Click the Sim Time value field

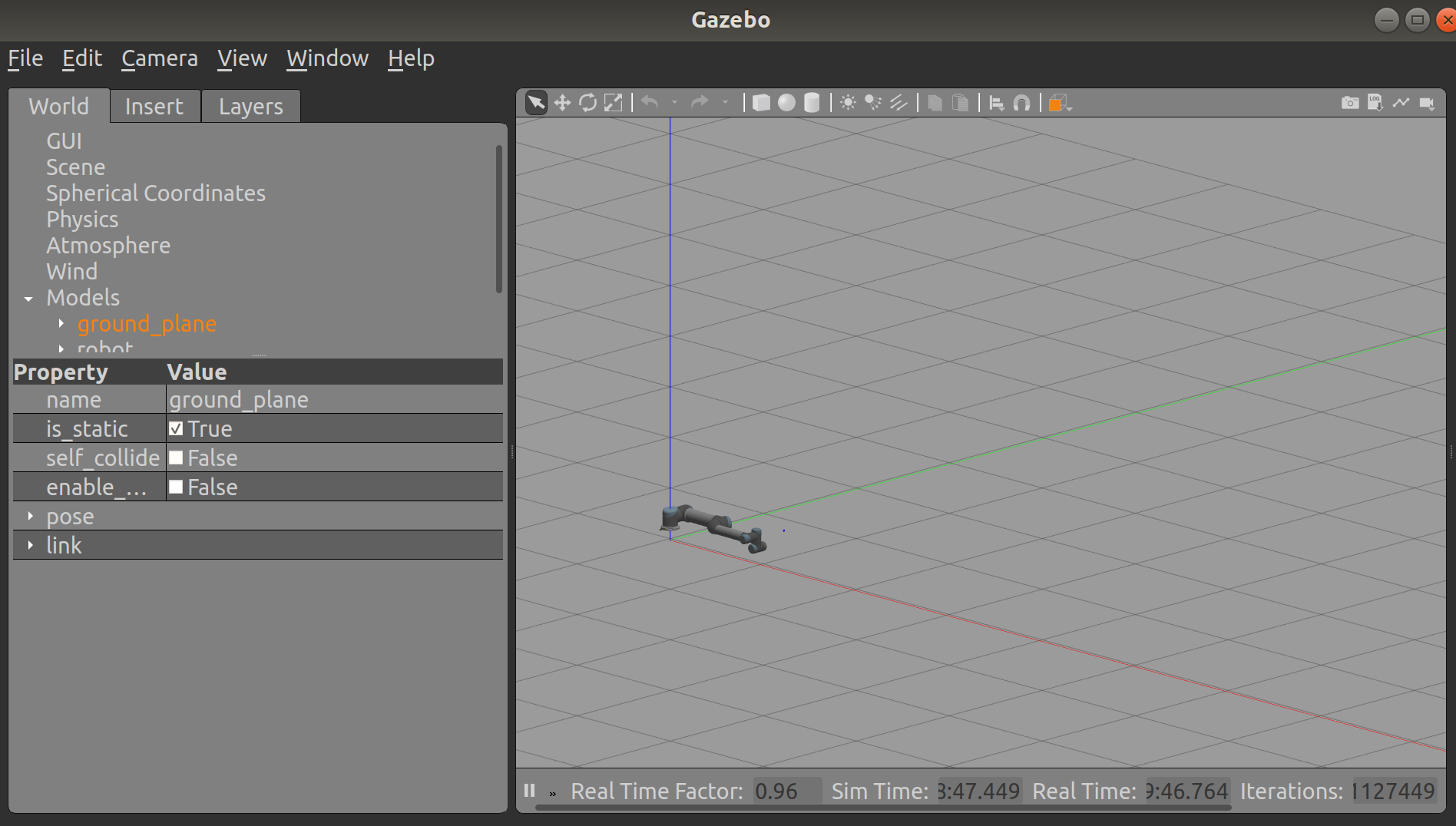click(x=979, y=791)
